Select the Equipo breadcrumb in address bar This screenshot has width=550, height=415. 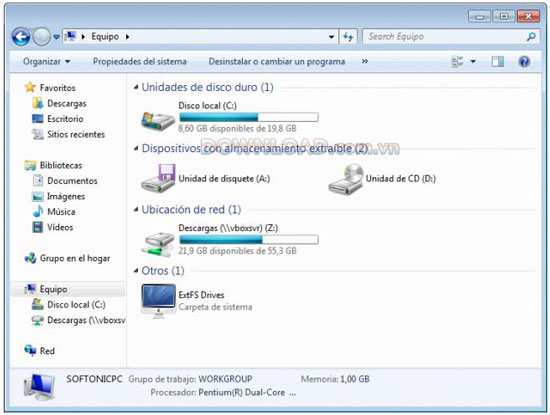tap(105, 36)
